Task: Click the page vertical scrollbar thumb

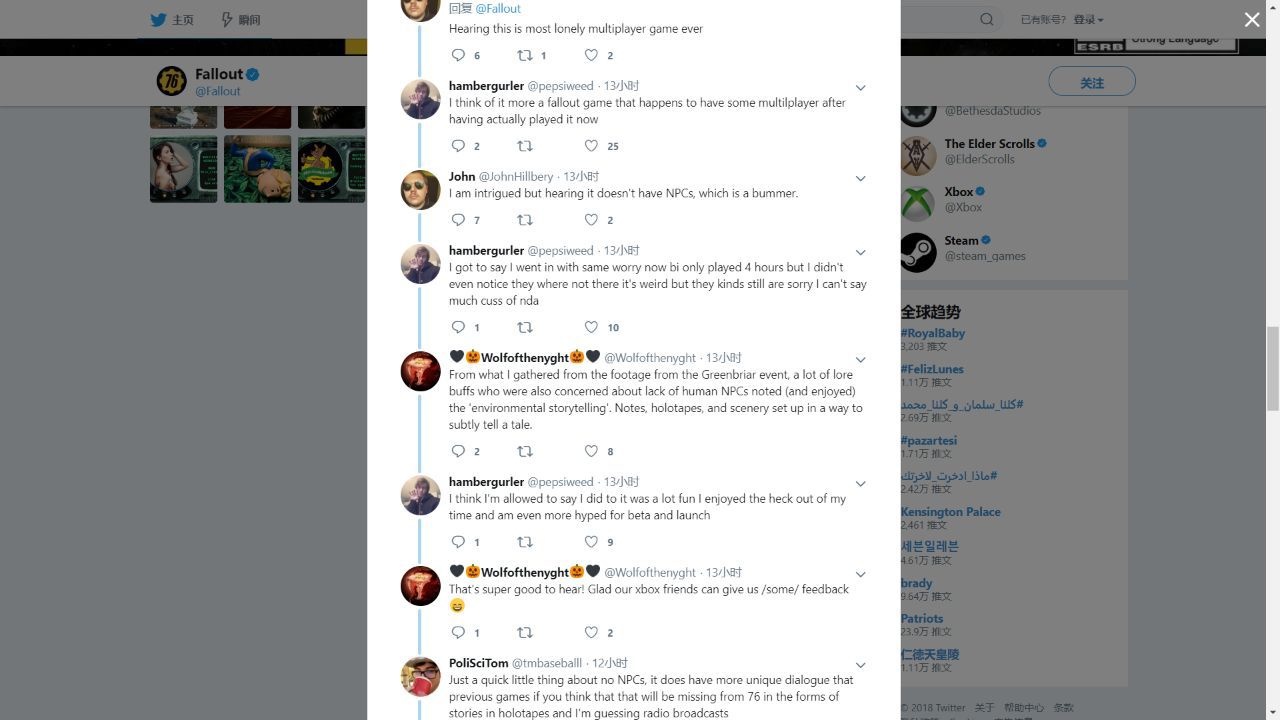Action: [x=1273, y=368]
